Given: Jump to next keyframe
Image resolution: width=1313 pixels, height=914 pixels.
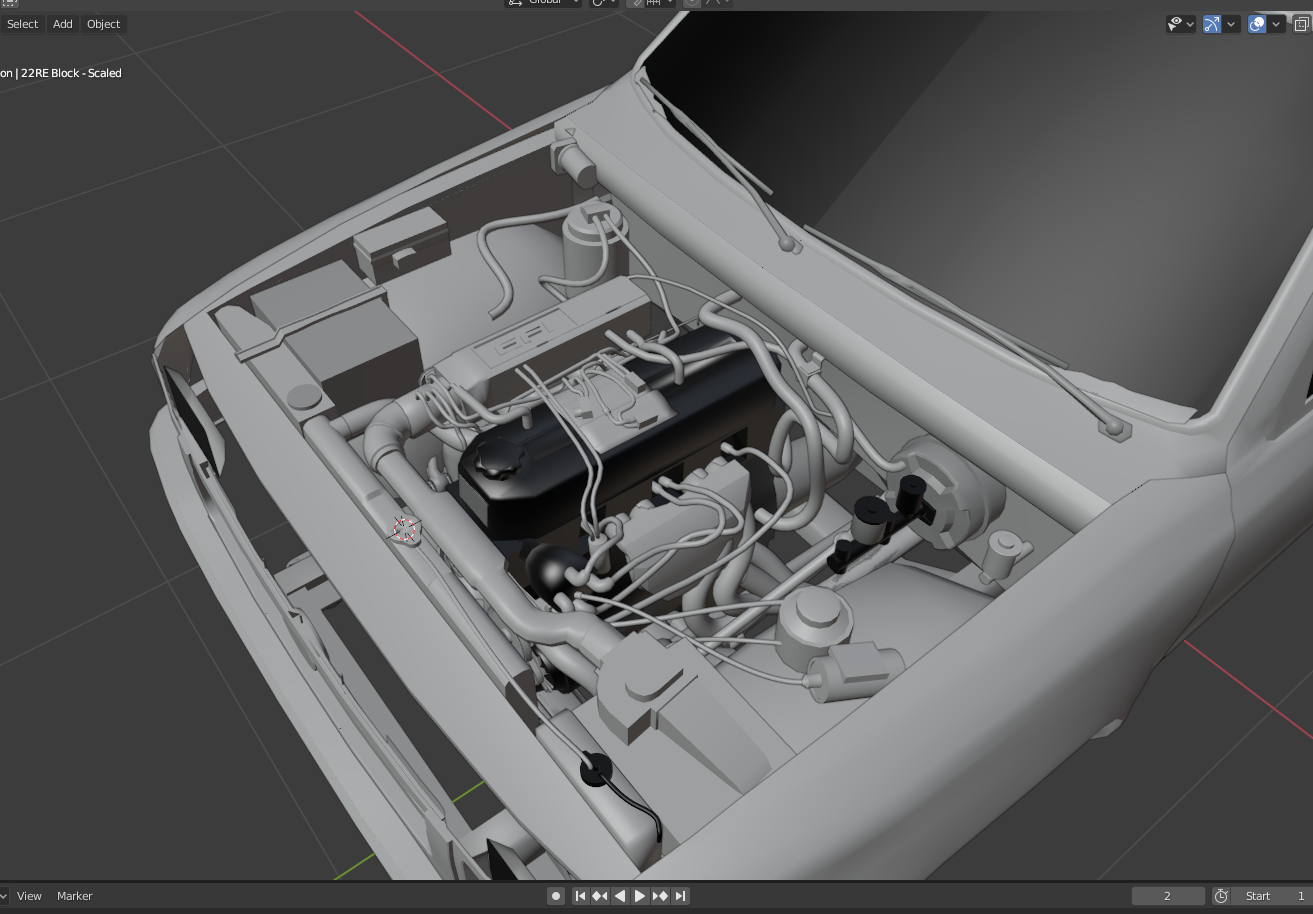Looking at the screenshot, I should (660, 896).
